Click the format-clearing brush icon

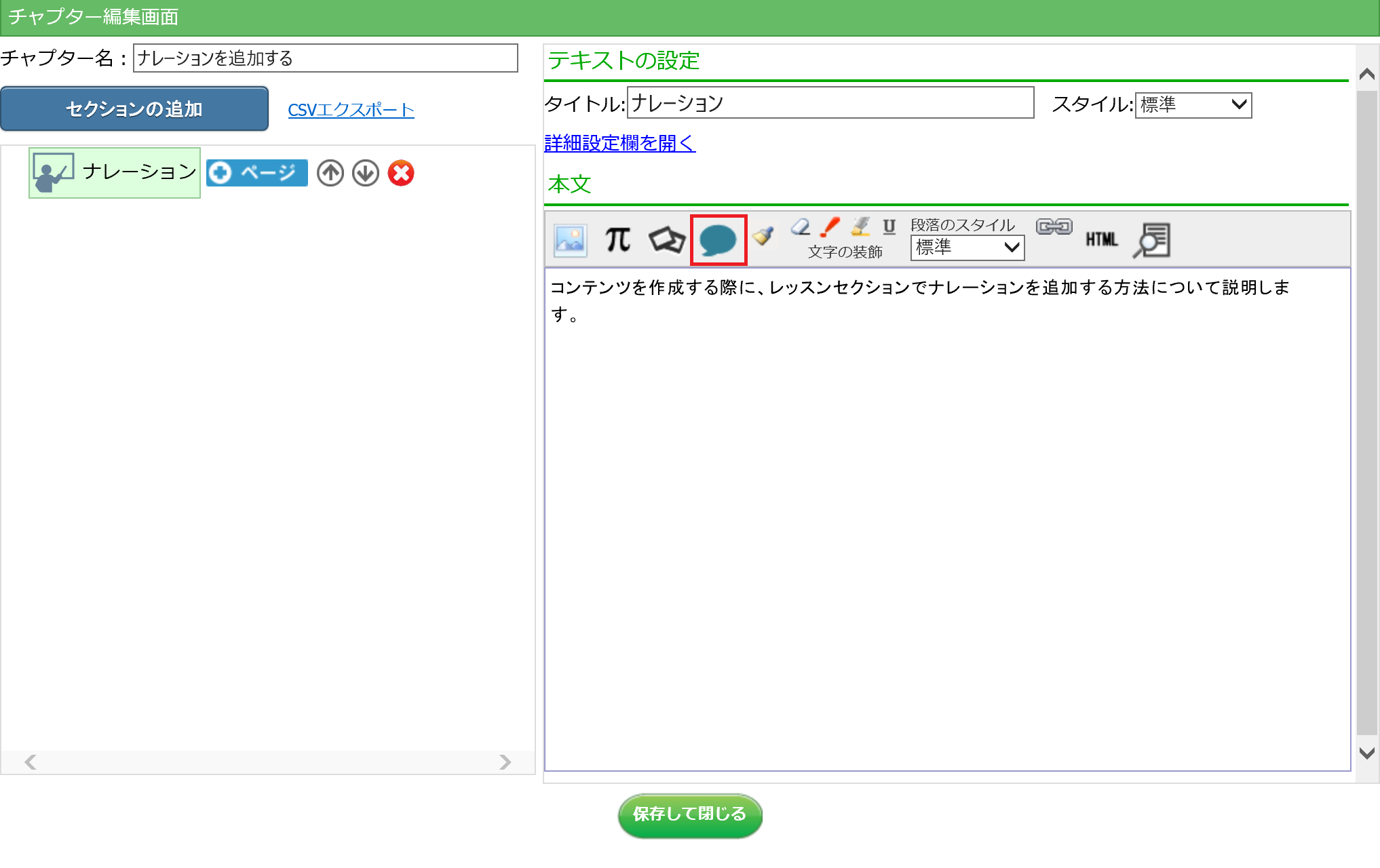tap(764, 236)
